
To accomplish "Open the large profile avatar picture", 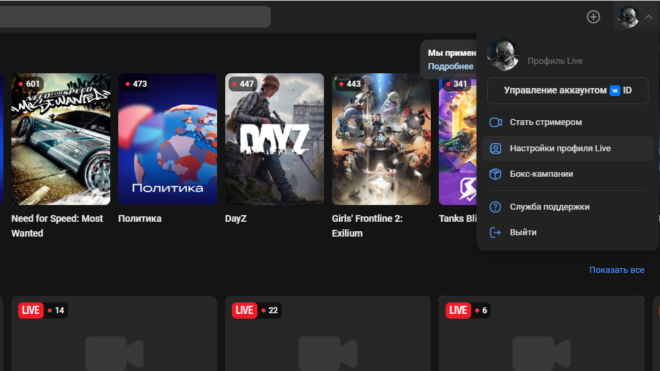I will click(503, 55).
